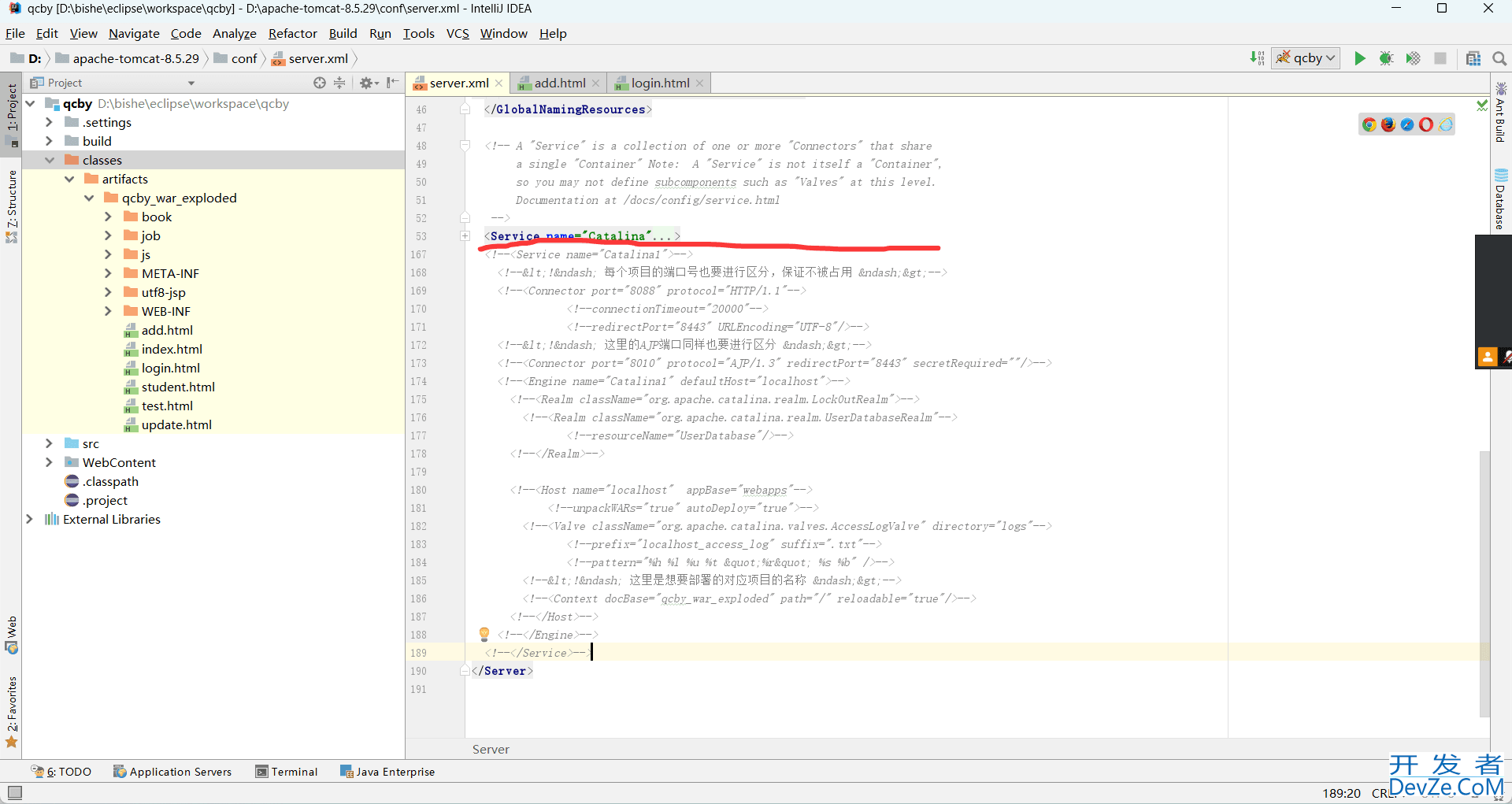1512x804 pixels.
Task: Select the WebContent folder
Action: click(x=119, y=462)
